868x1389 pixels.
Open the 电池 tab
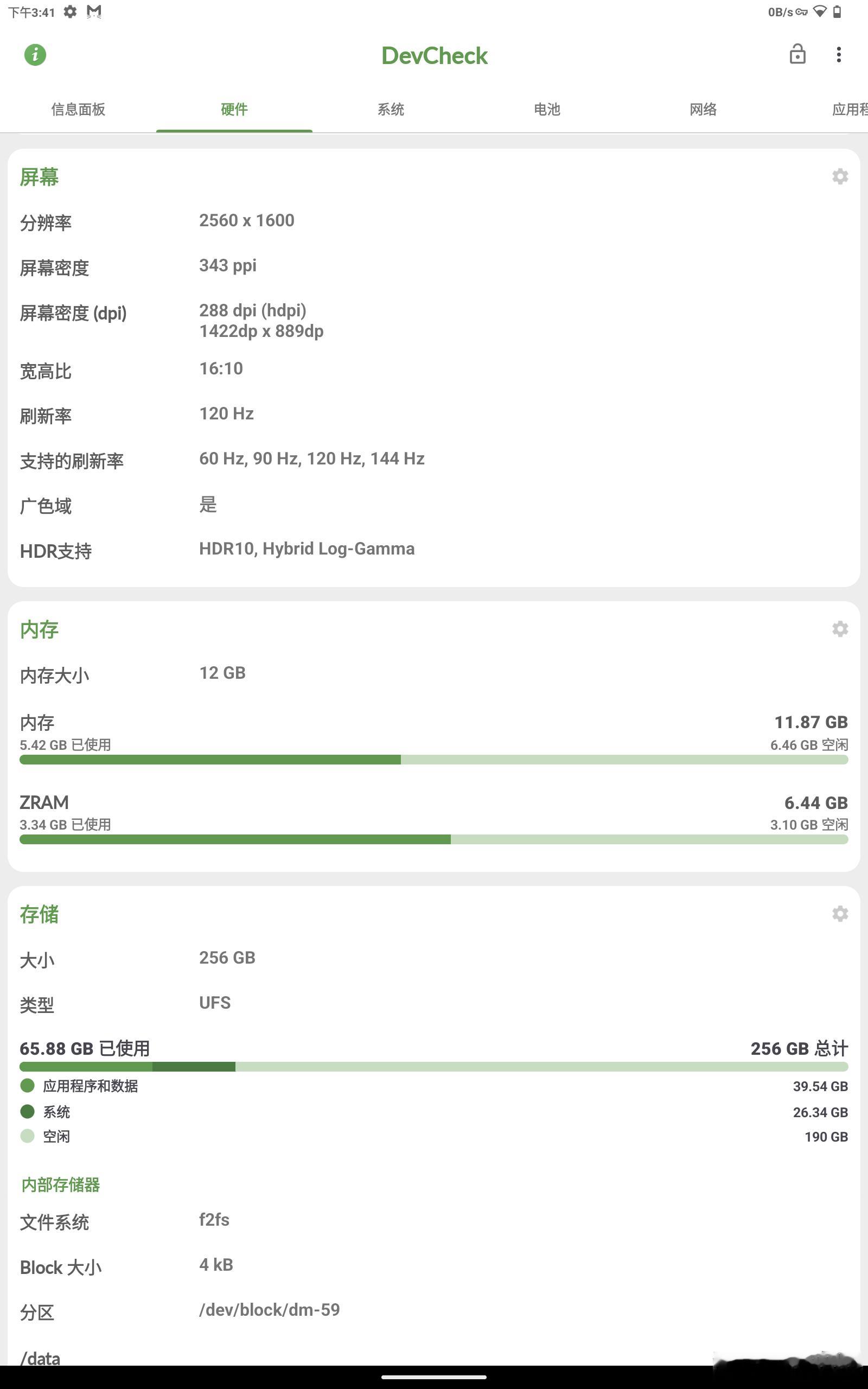pos(546,109)
